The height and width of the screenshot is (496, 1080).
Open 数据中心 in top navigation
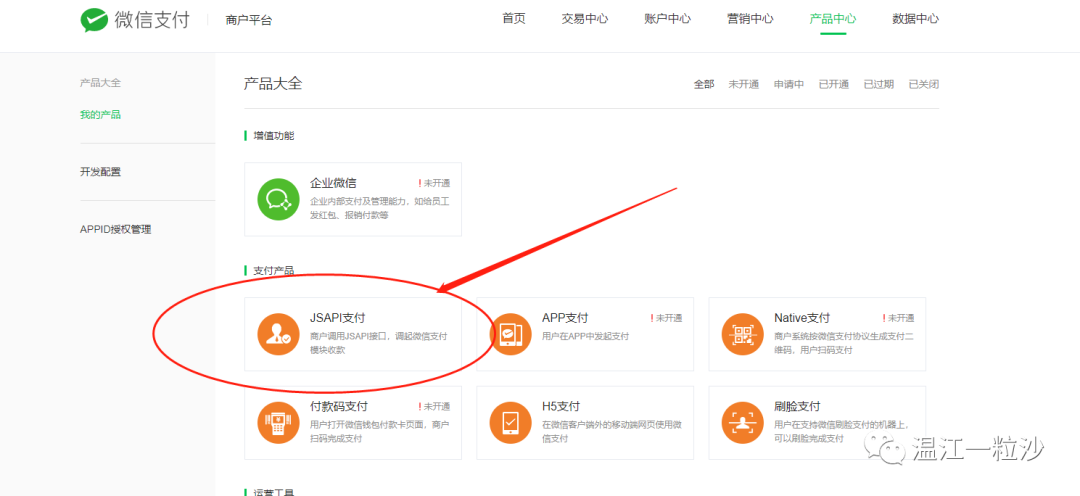(x=915, y=19)
